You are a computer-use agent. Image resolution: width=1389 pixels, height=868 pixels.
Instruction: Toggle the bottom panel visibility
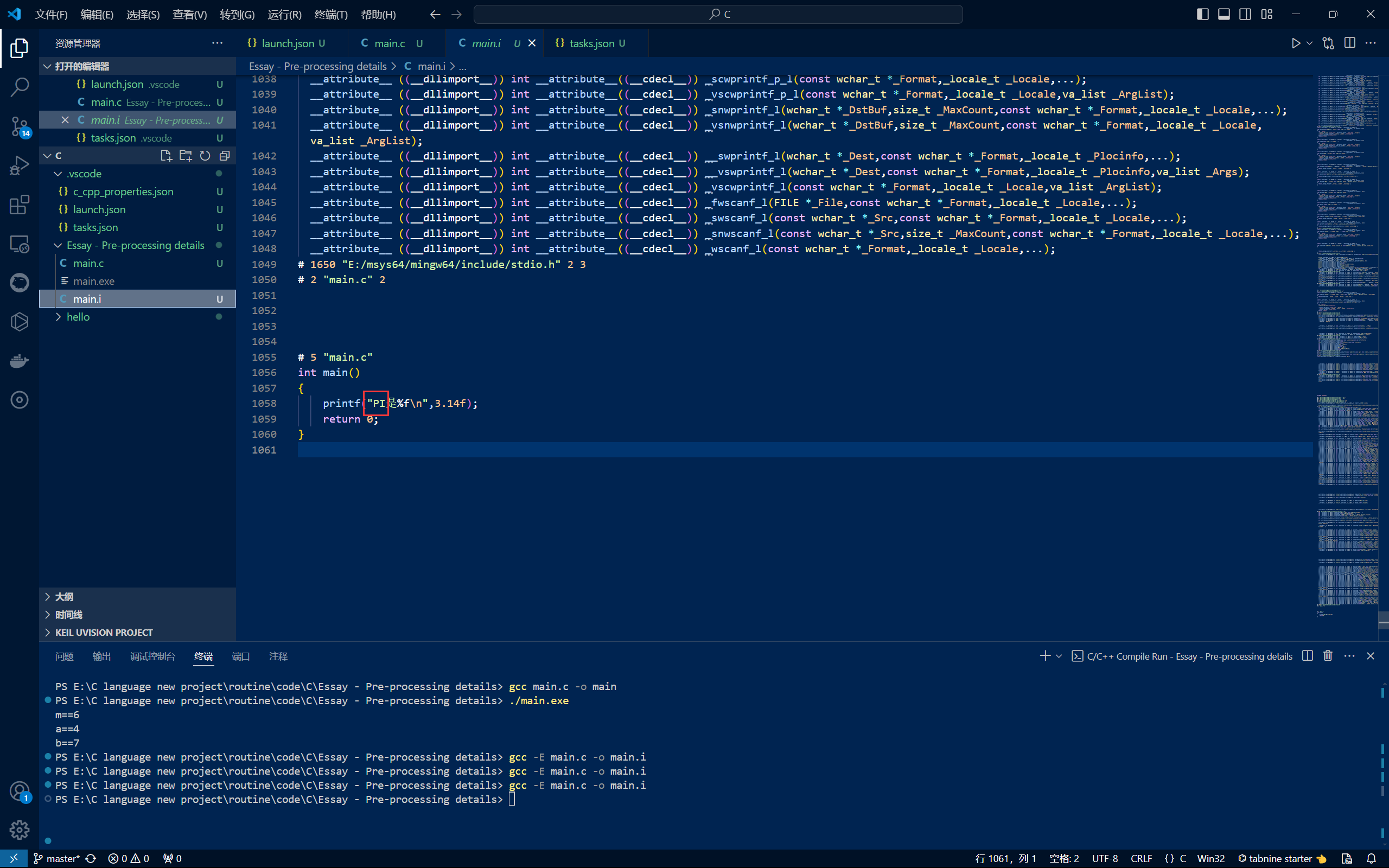tap(1224, 14)
